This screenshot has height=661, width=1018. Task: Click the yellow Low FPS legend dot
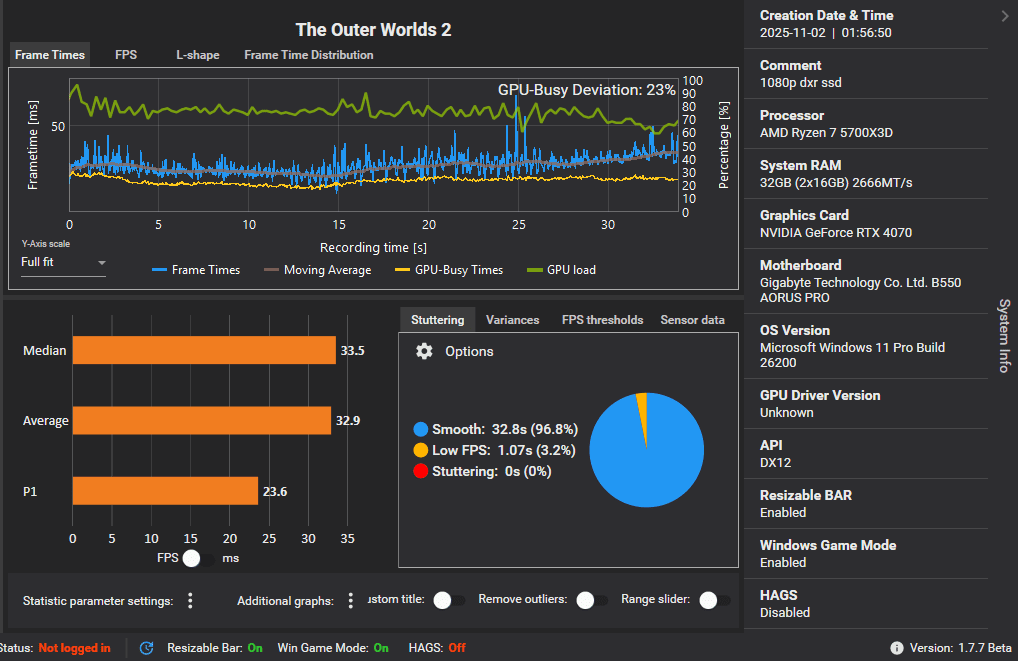421,450
